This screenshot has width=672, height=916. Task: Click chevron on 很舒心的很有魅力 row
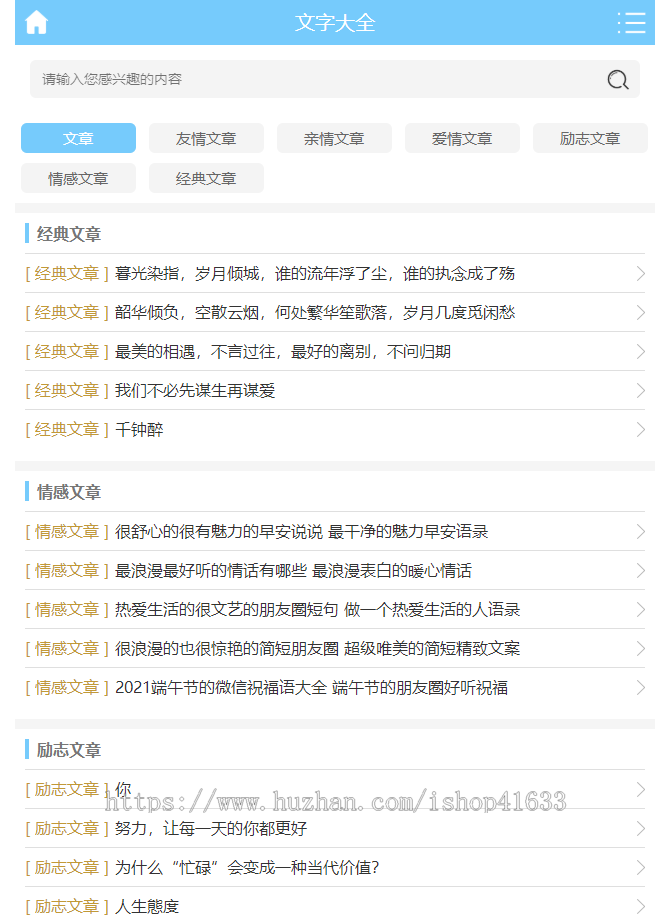(x=640, y=532)
